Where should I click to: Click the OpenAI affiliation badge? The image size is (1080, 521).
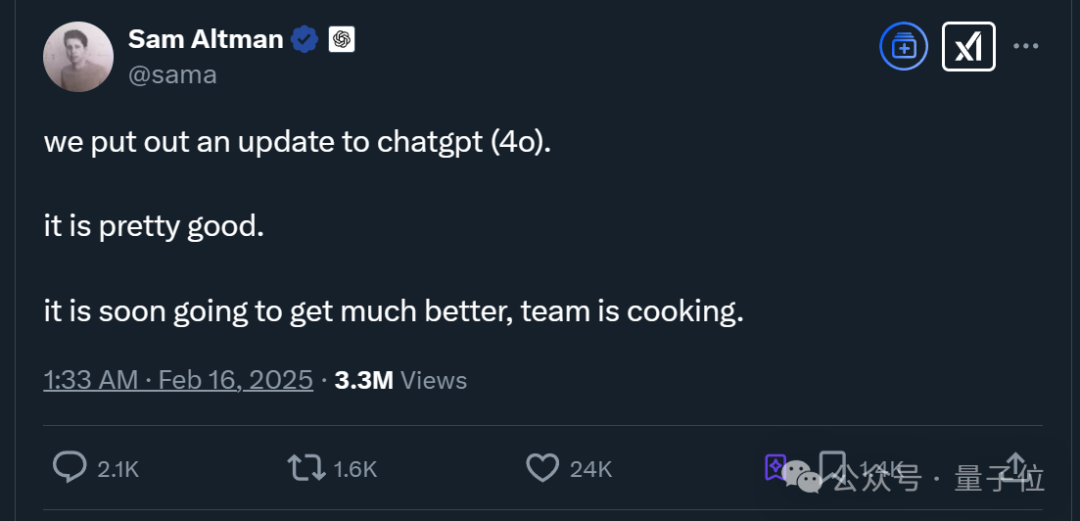342,40
